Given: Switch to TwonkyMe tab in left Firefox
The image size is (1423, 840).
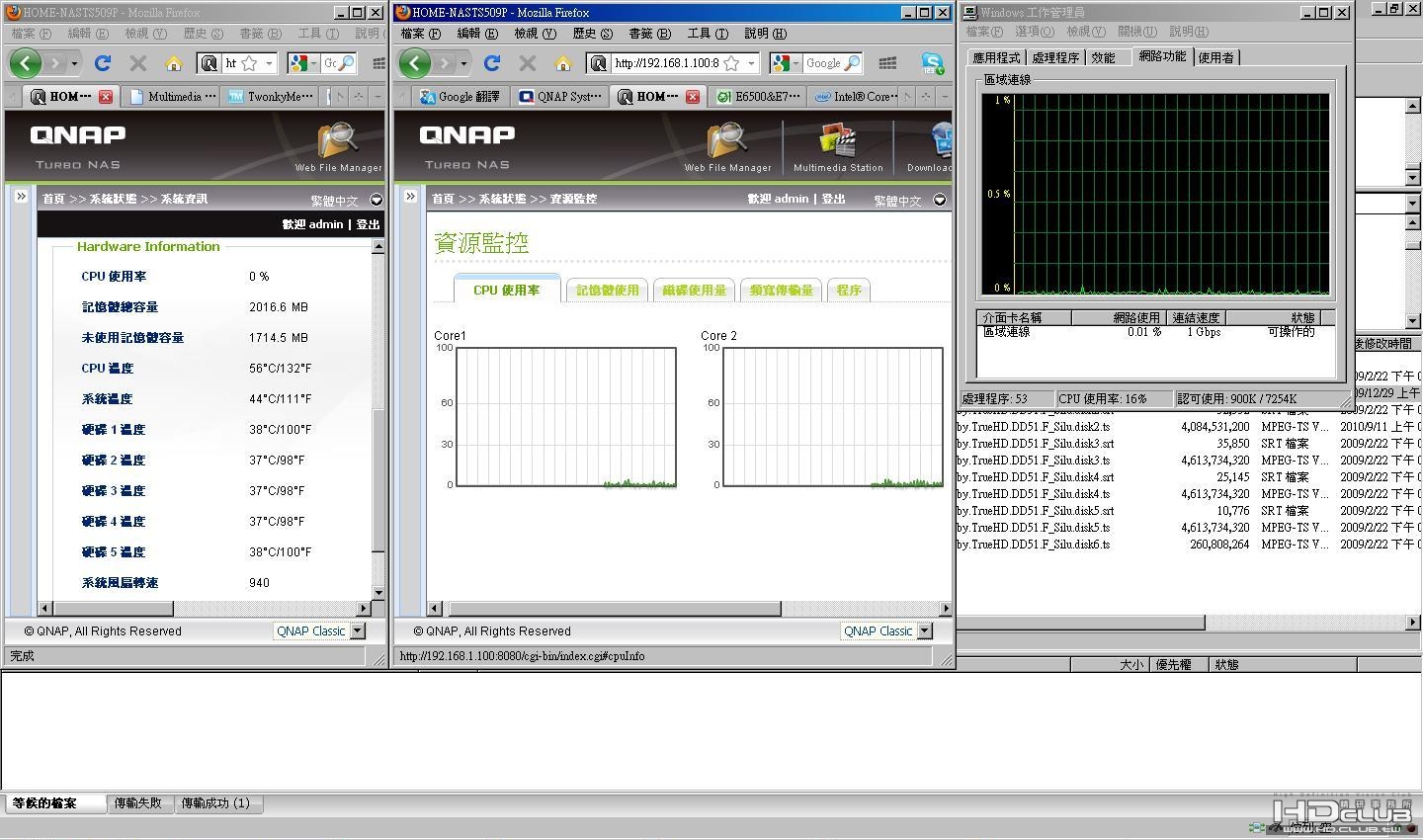Looking at the screenshot, I should tap(272, 97).
